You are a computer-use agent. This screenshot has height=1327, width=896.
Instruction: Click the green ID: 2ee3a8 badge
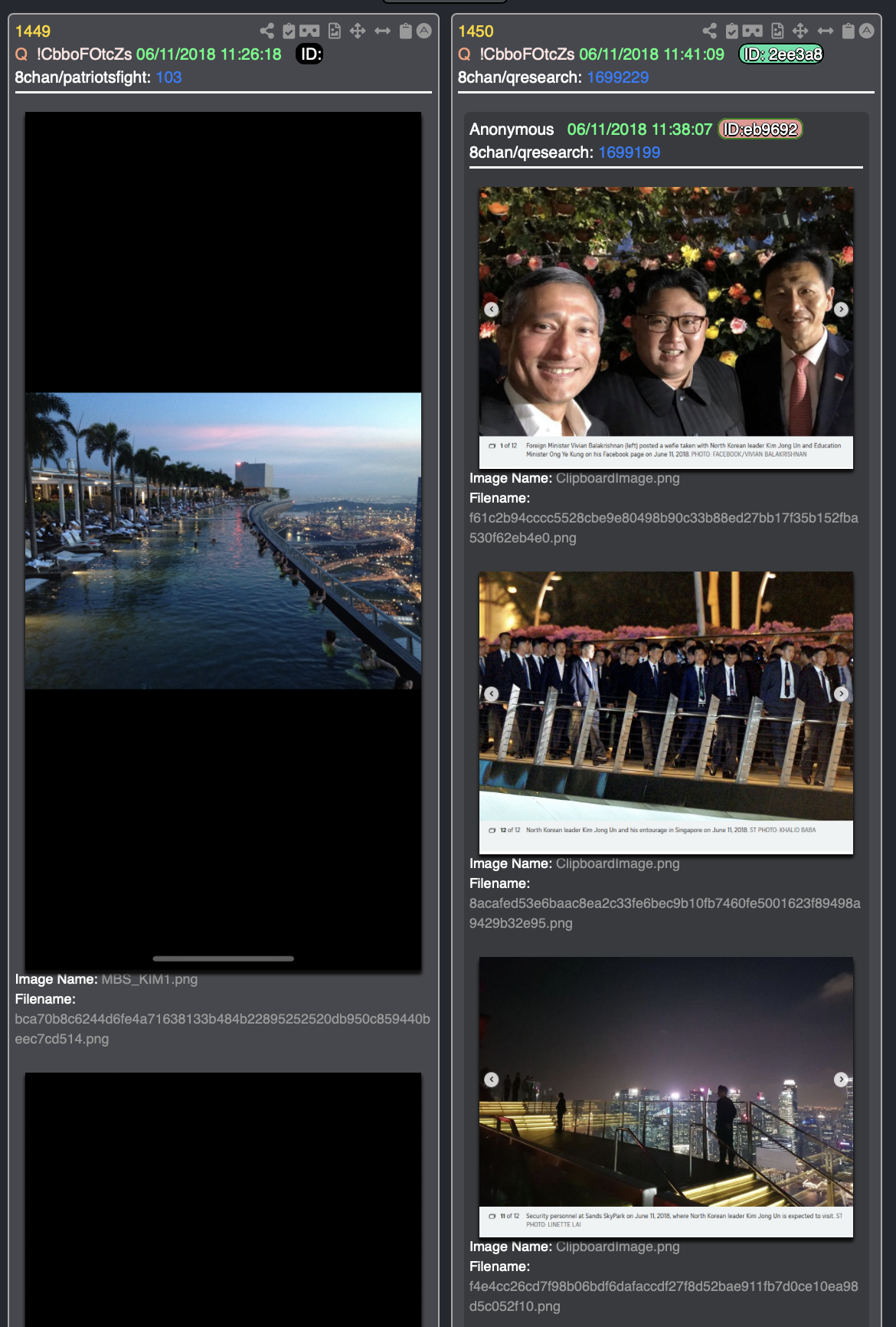click(782, 54)
